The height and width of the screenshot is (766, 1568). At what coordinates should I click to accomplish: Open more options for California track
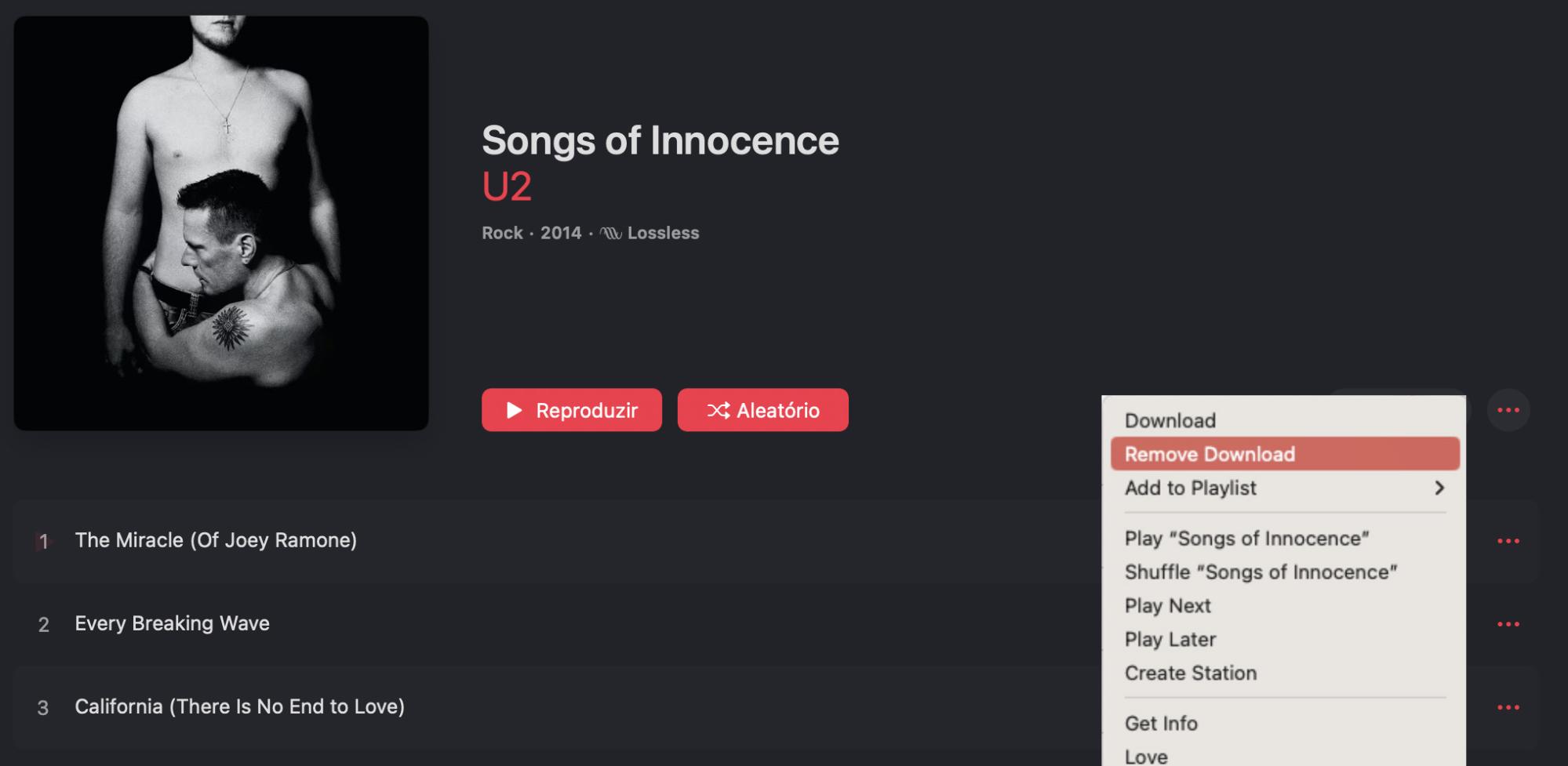click(x=1508, y=707)
